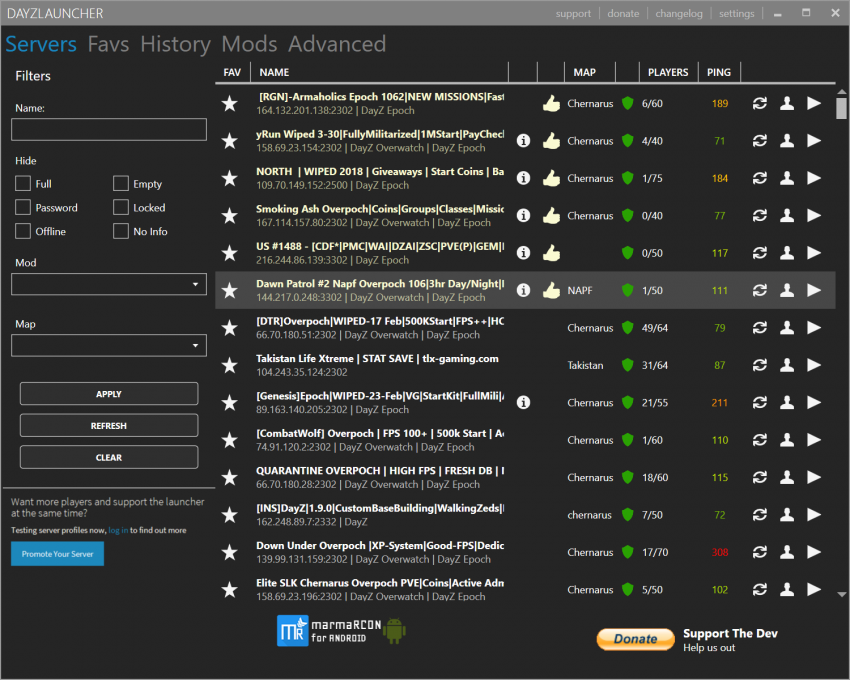This screenshot has height=680, width=850.
Task: Open the Favs tab
Action: pos(108,44)
